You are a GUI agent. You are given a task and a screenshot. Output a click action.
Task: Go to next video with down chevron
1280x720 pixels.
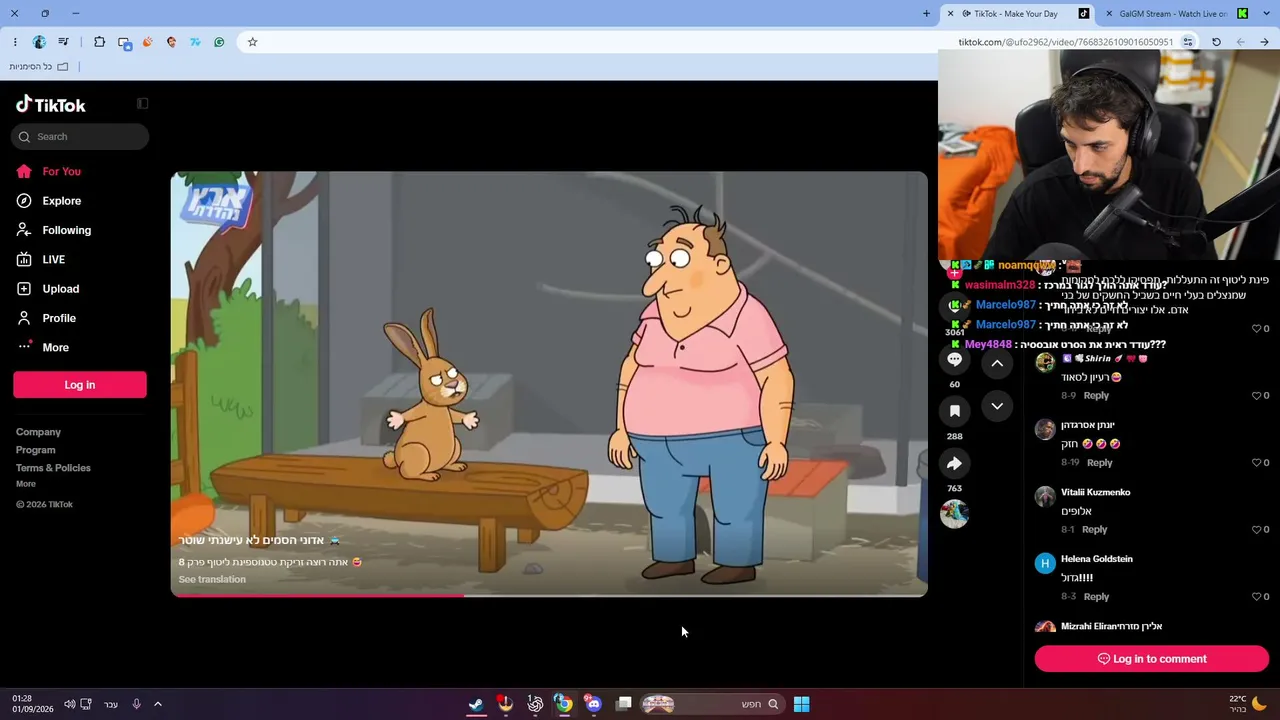[x=997, y=406]
